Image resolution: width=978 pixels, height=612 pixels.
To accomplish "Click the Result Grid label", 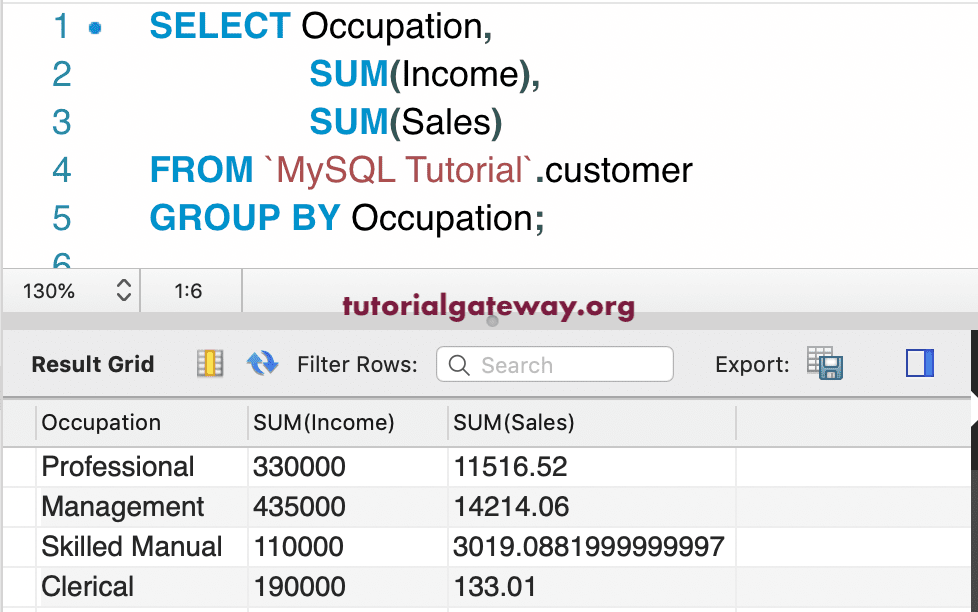I will [x=92, y=364].
